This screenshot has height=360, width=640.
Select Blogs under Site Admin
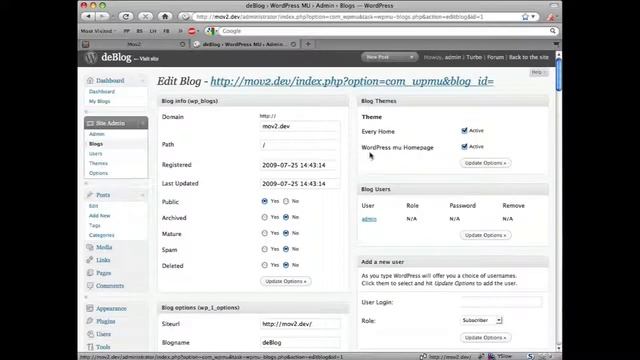tap(96, 144)
